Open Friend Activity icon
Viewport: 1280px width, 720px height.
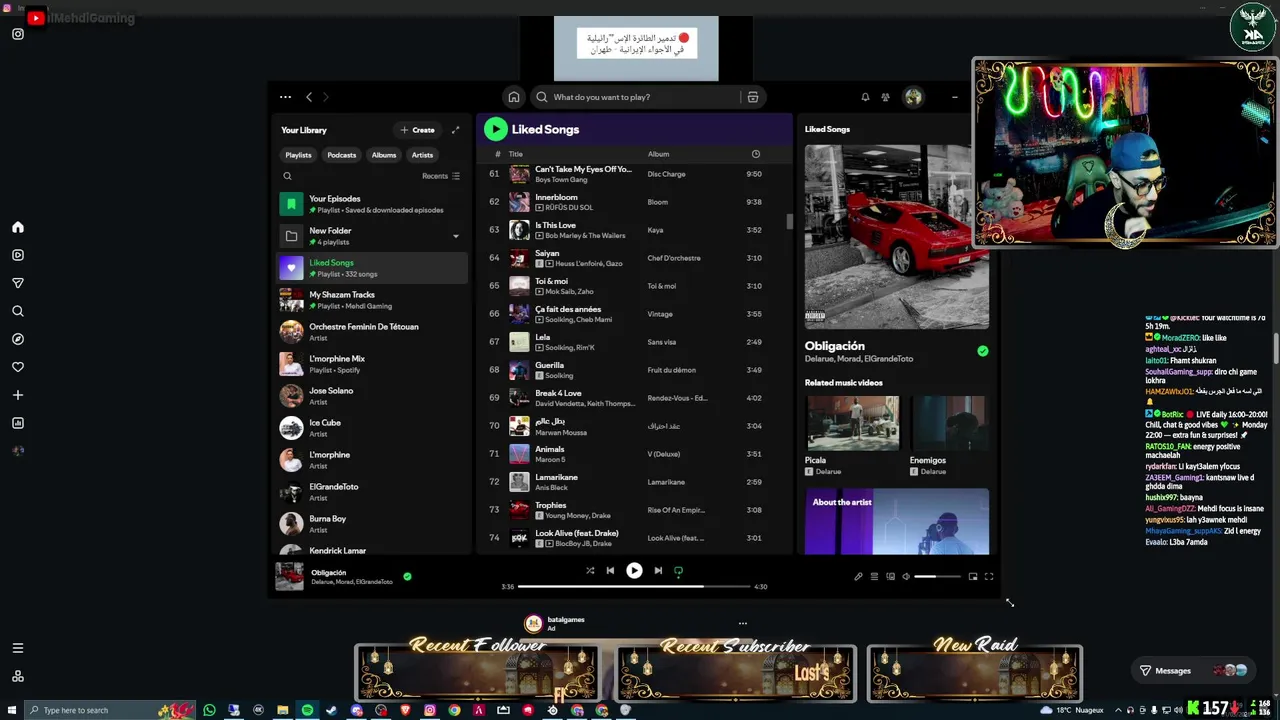pos(886,97)
